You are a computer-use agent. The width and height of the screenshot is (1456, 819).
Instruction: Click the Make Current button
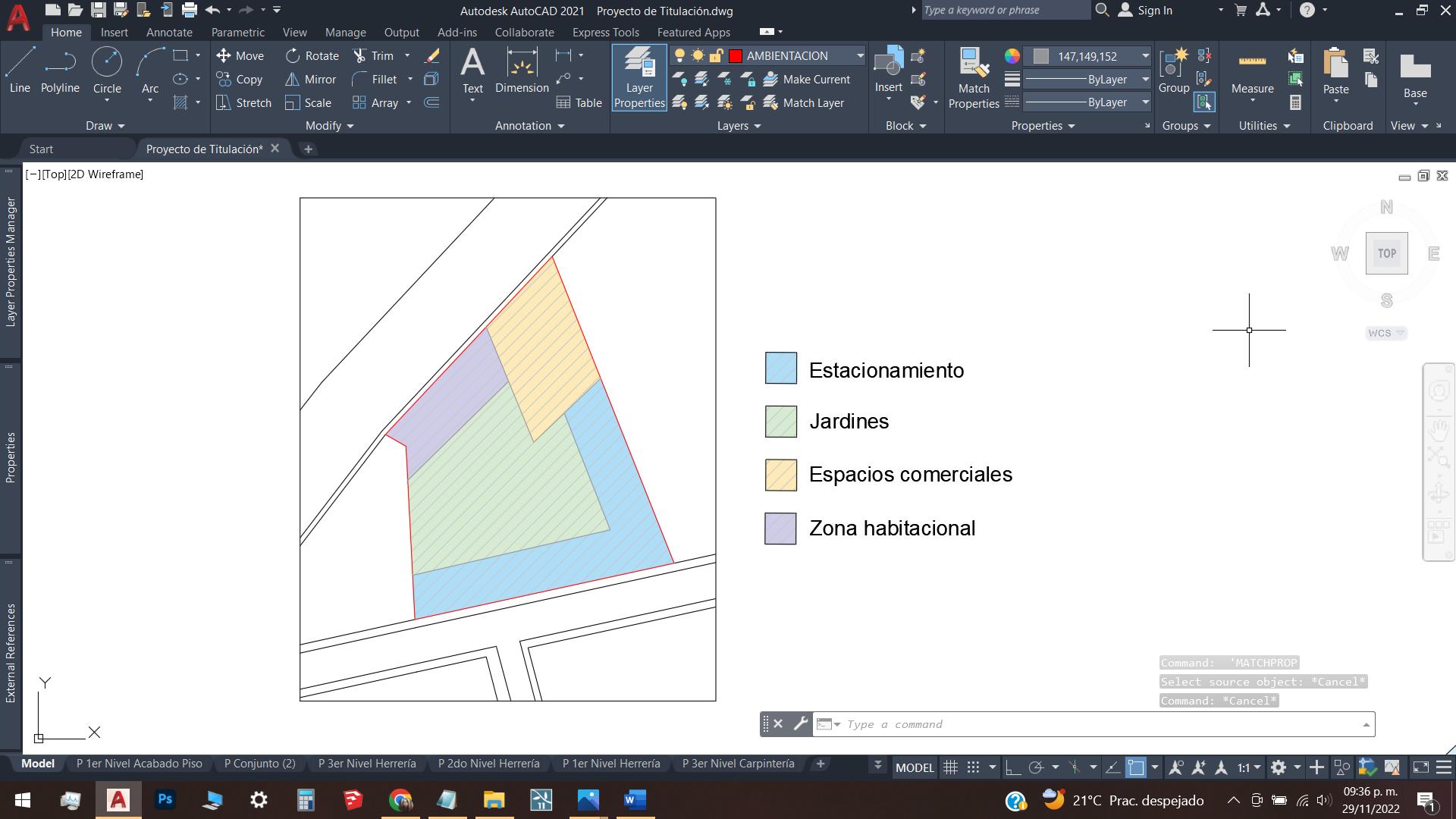[x=807, y=80]
